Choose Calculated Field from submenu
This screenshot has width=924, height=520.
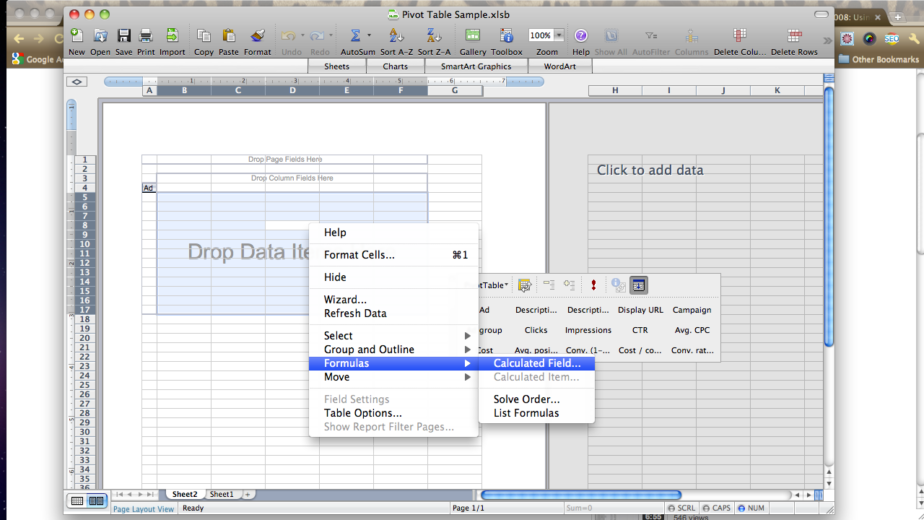coord(537,363)
